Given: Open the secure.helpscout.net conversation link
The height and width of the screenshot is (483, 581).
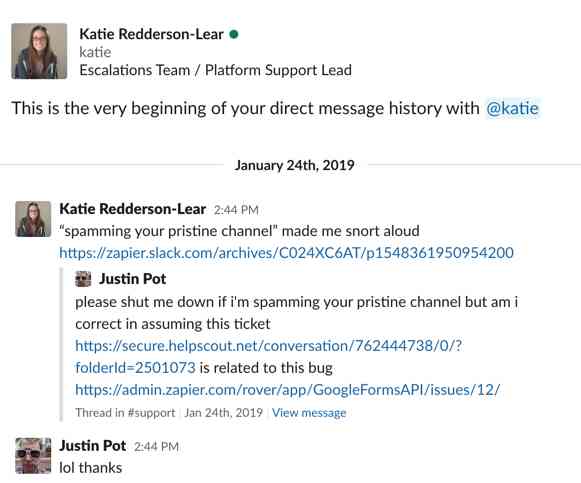Looking at the screenshot, I should [x=269, y=346].
